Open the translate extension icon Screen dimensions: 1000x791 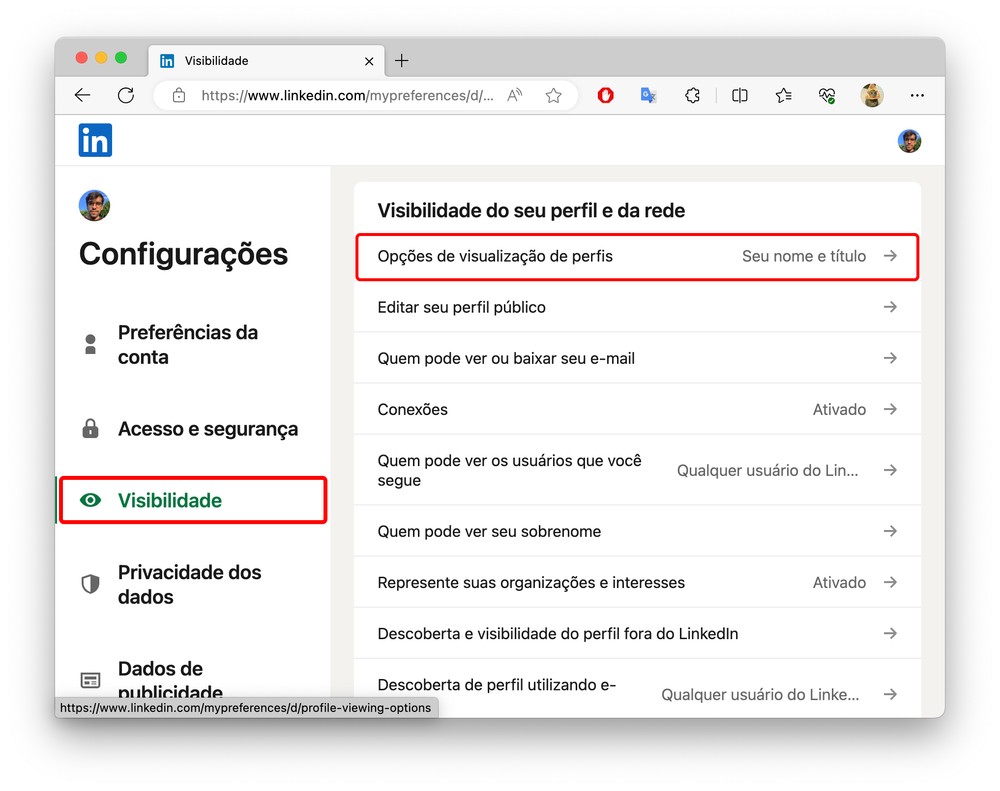point(648,96)
